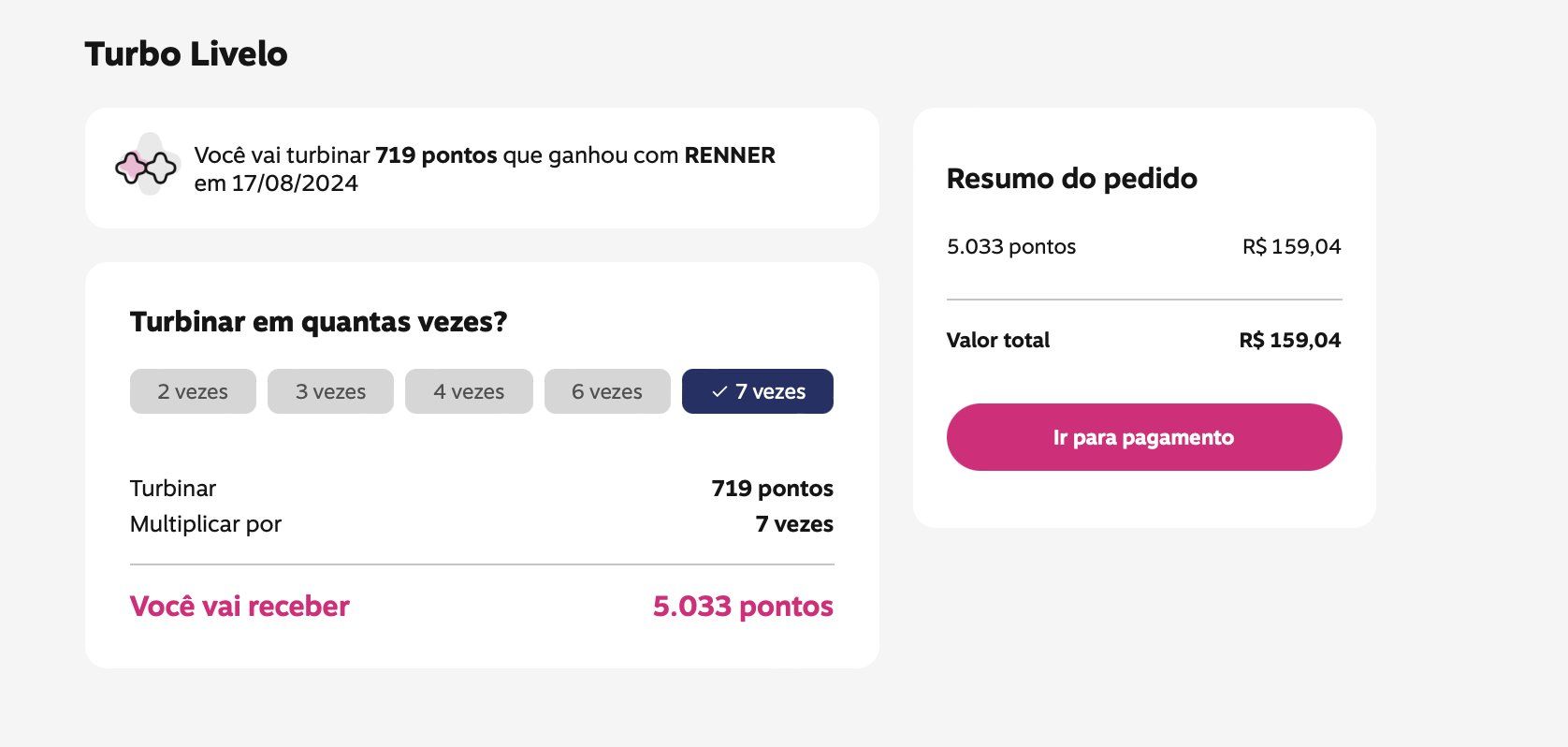Click the Multiplicar por label
Viewport: 1568px width, 747px height.
click(x=206, y=524)
